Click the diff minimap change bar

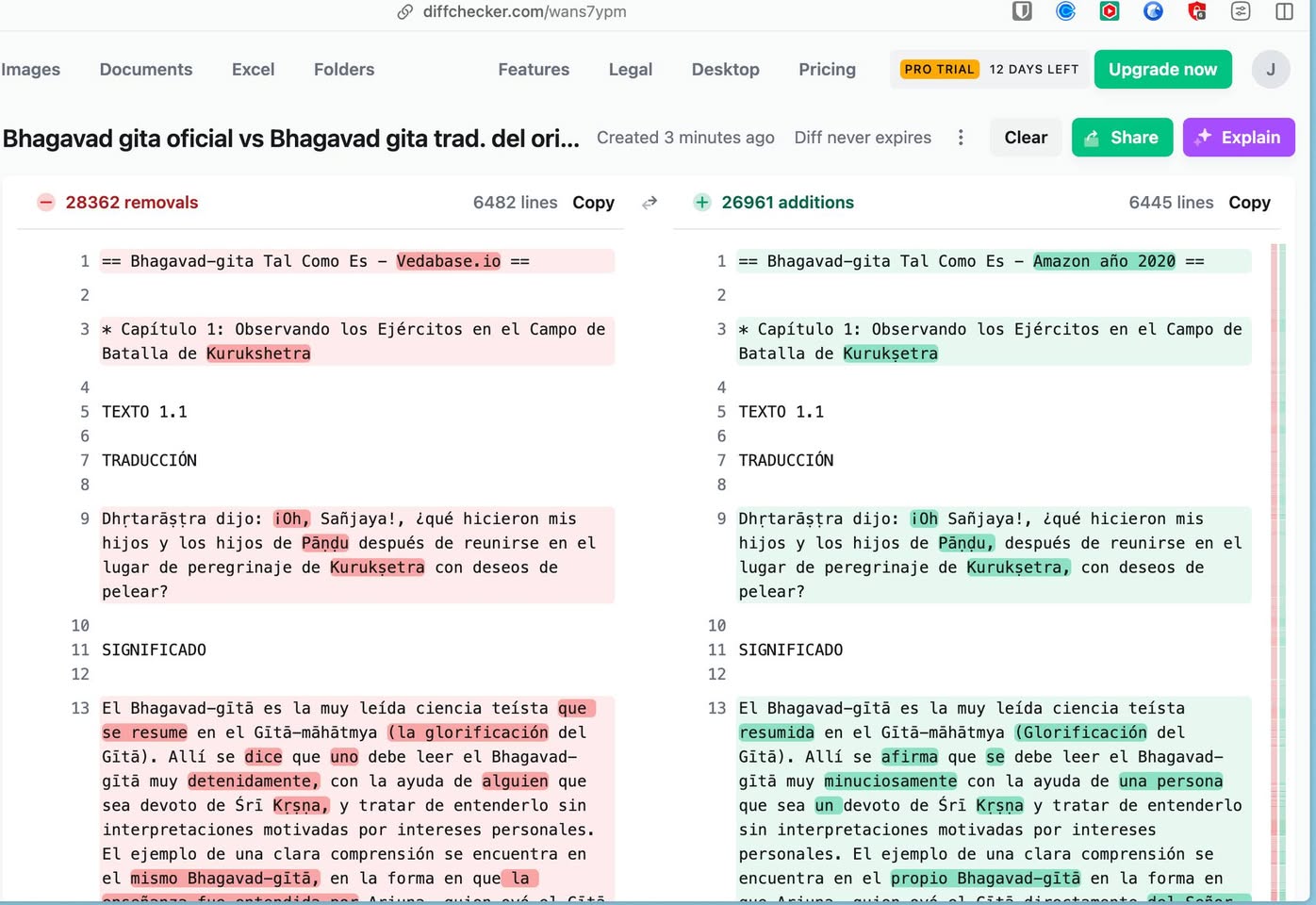[x=1278, y=566]
